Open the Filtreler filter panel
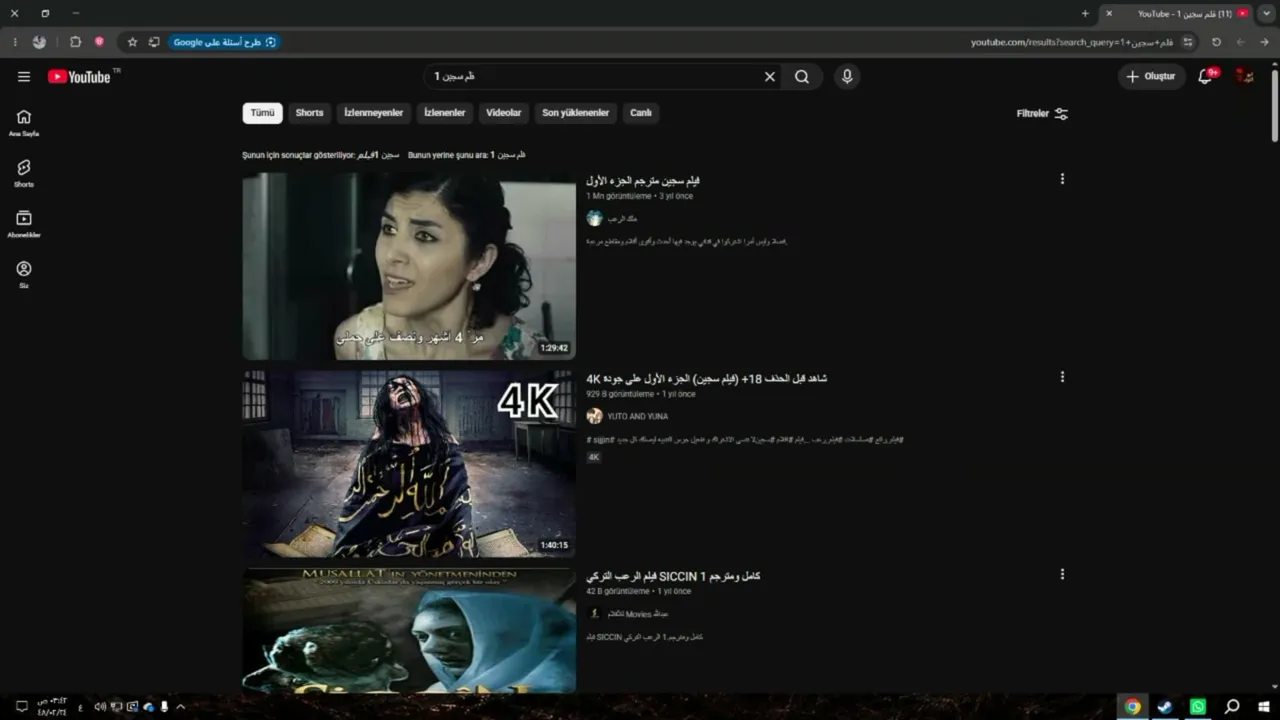The height and width of the screenshot is (720, 1280). [1042, 113]
